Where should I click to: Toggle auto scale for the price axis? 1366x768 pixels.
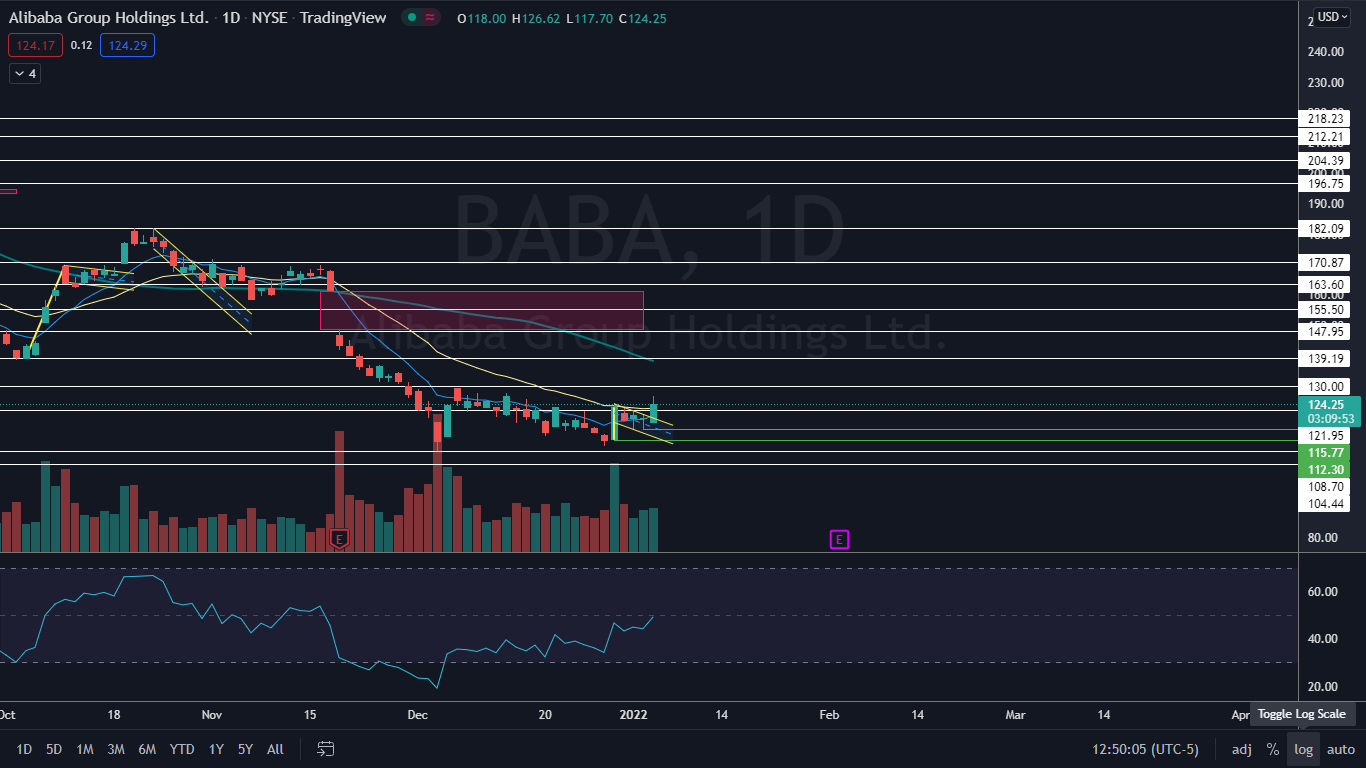[x=1340, y=749]
